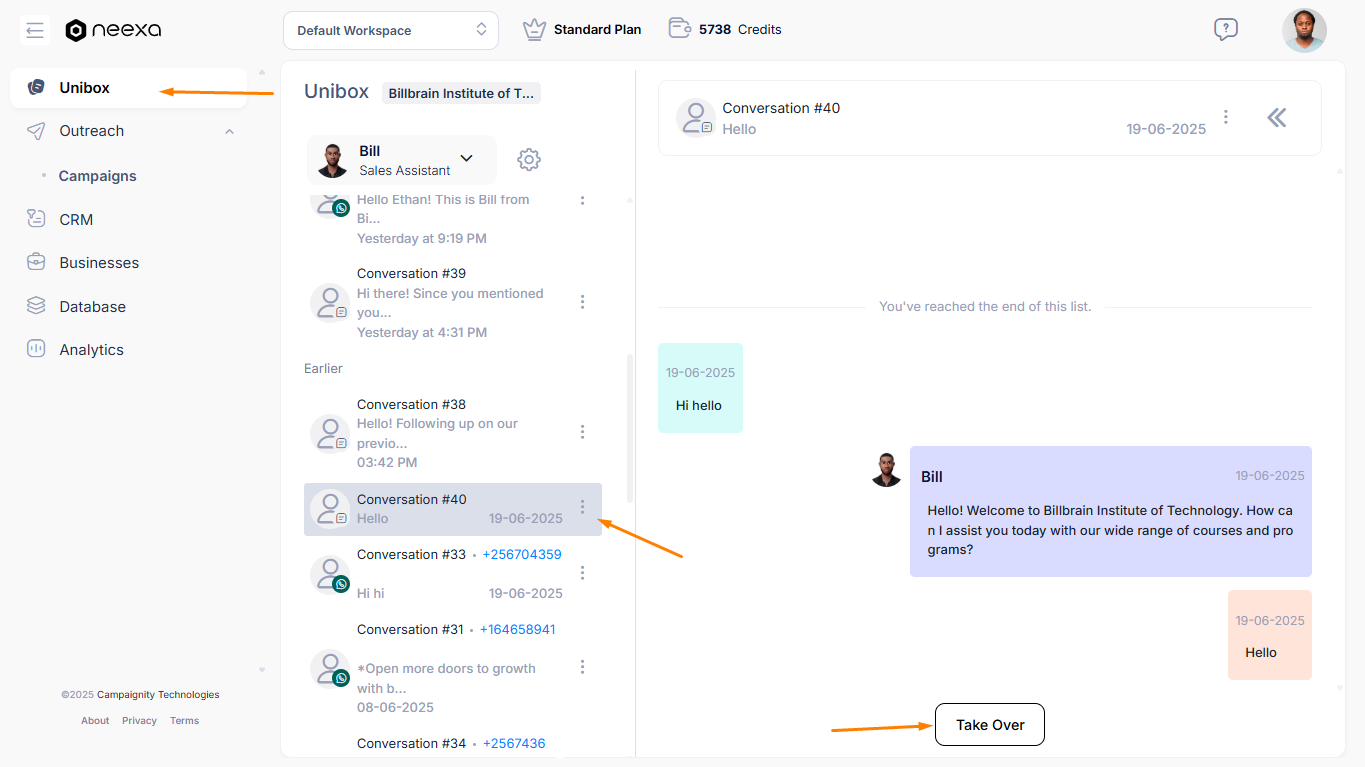Image resolution: width=1365 pixels, height=767 pixels.
Task: Click the Take Over button
Action: [x=989, y=725]
